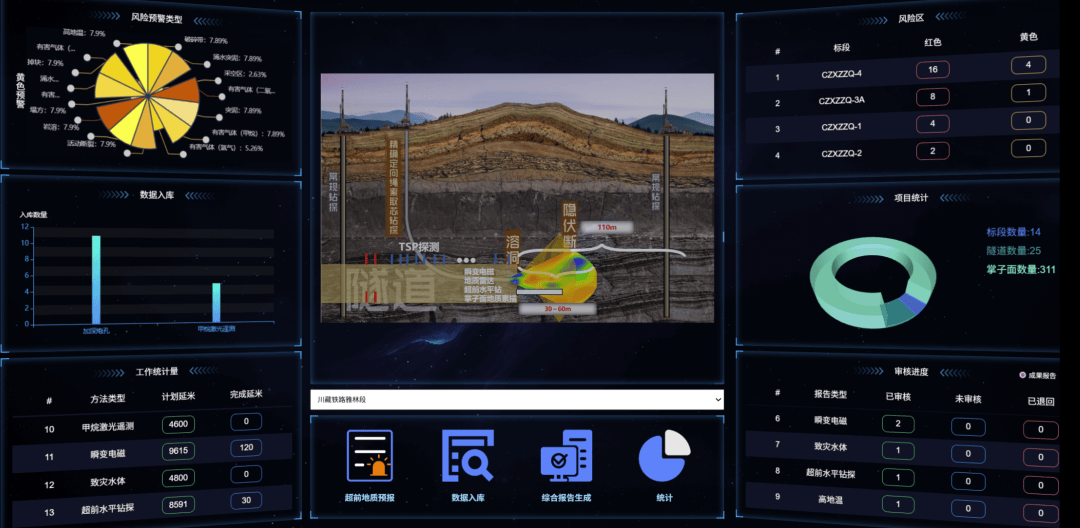Select the 已审核 count for 瞬变电磁
The width and height of the screenshot is (1080, 528).
(x=897, y=424)
